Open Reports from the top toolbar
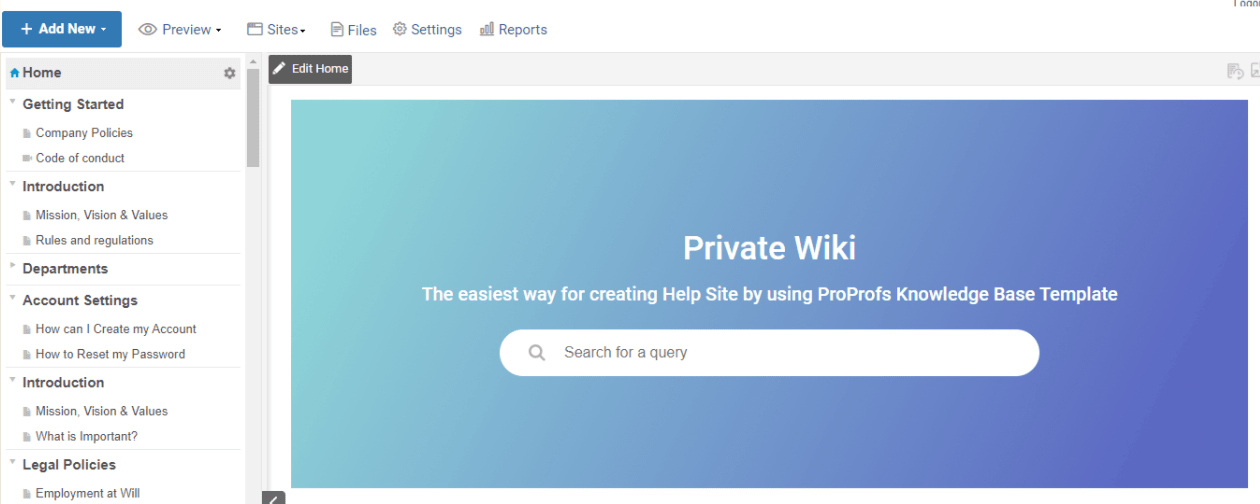Image resolution: width=1260 pixels, height=504 pixels. (x=513, y=30)
